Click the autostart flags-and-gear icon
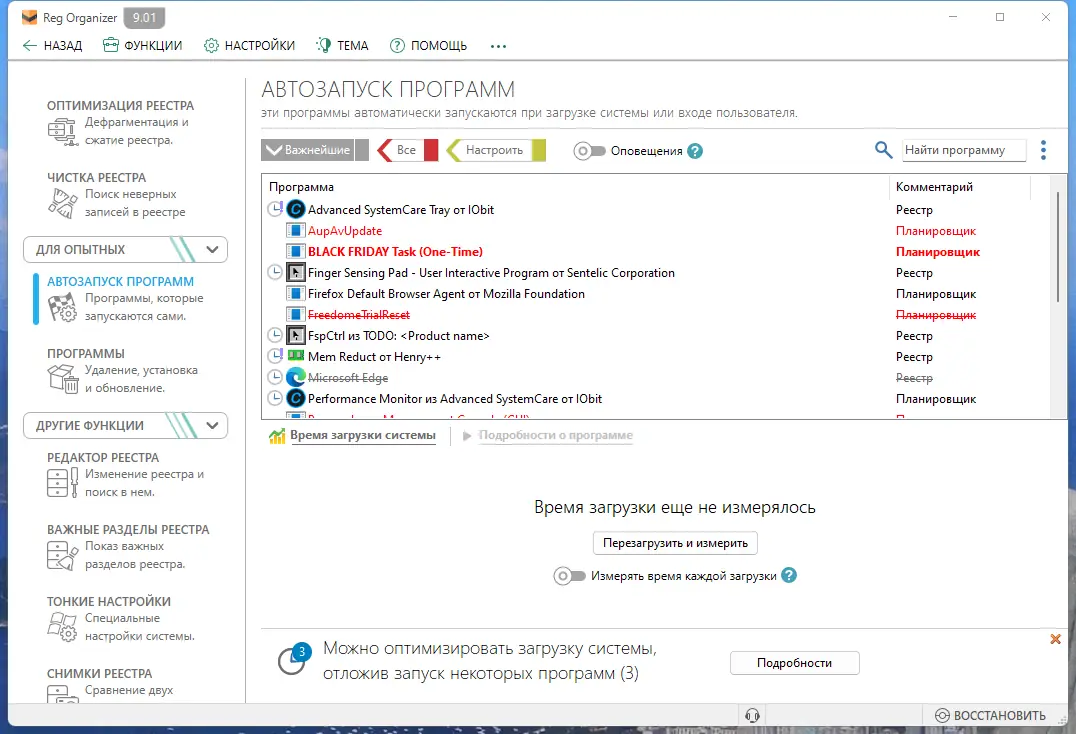This screenshot has height=734, width=1076. tap(62, 307)
